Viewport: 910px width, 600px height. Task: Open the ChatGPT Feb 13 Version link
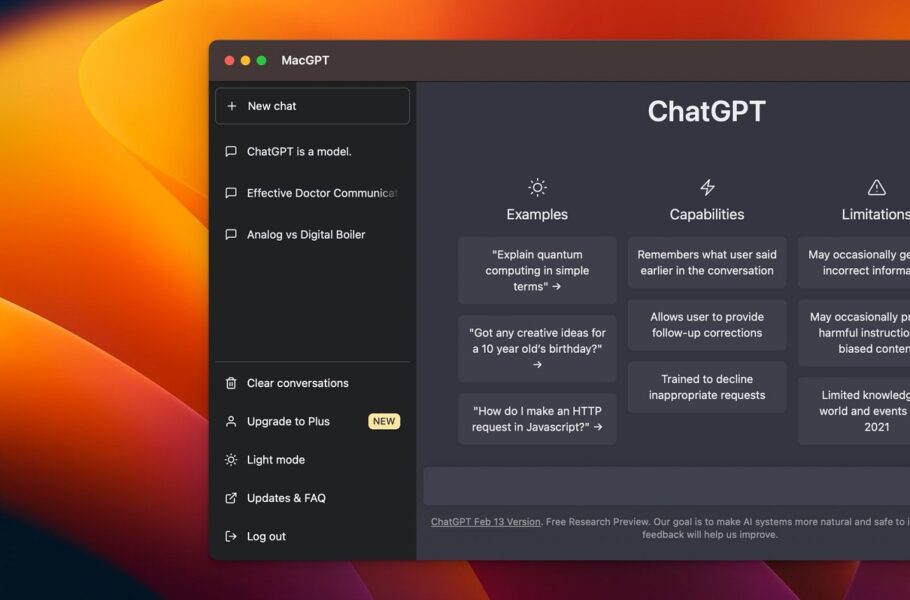(485, 522)
